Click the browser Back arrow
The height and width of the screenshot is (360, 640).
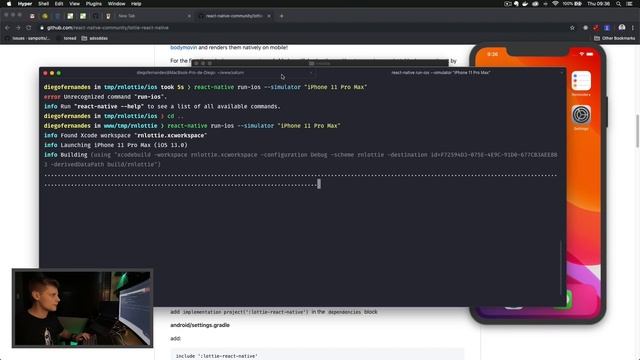pos(7,28)
